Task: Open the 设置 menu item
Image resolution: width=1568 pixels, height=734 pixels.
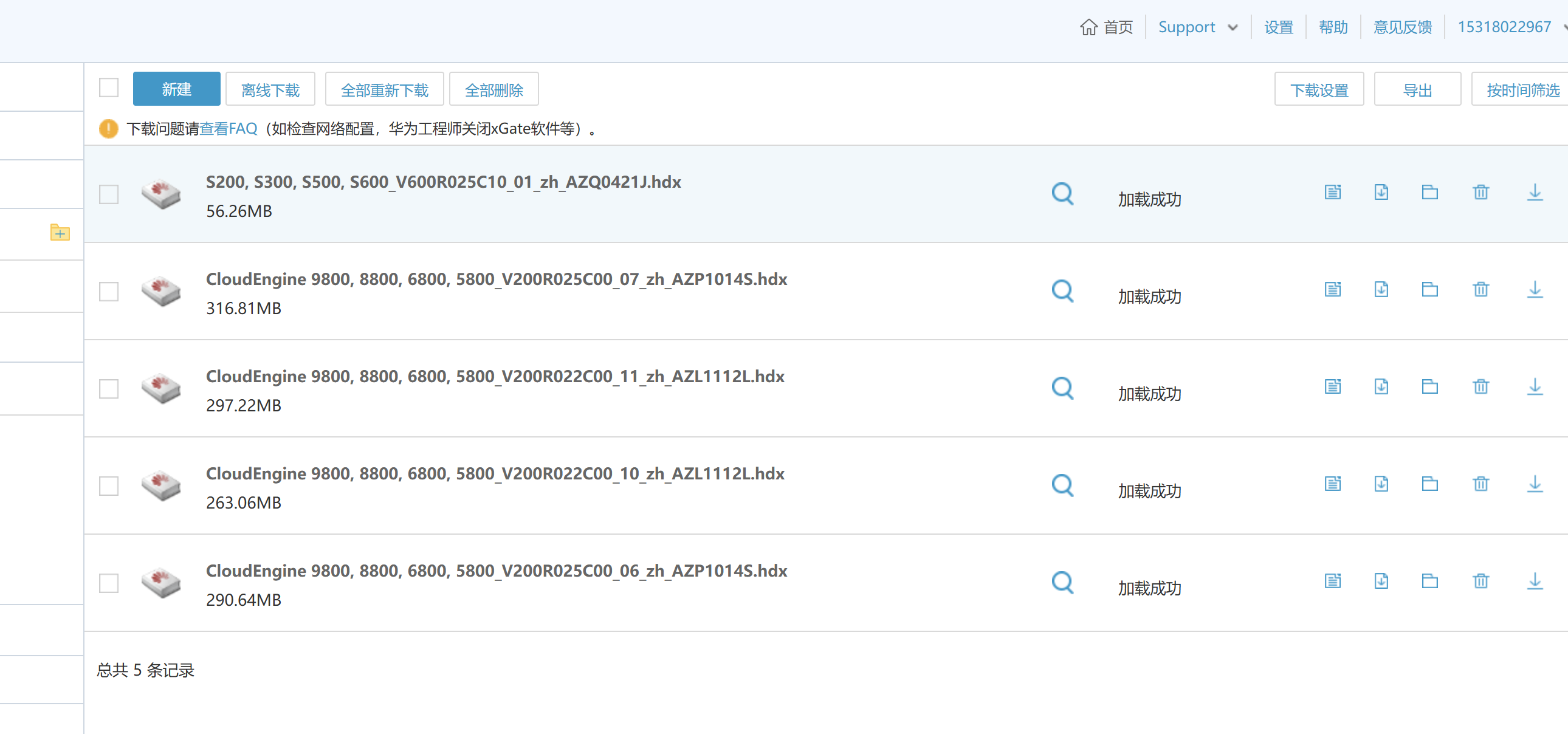Action: pos(1278,27)
